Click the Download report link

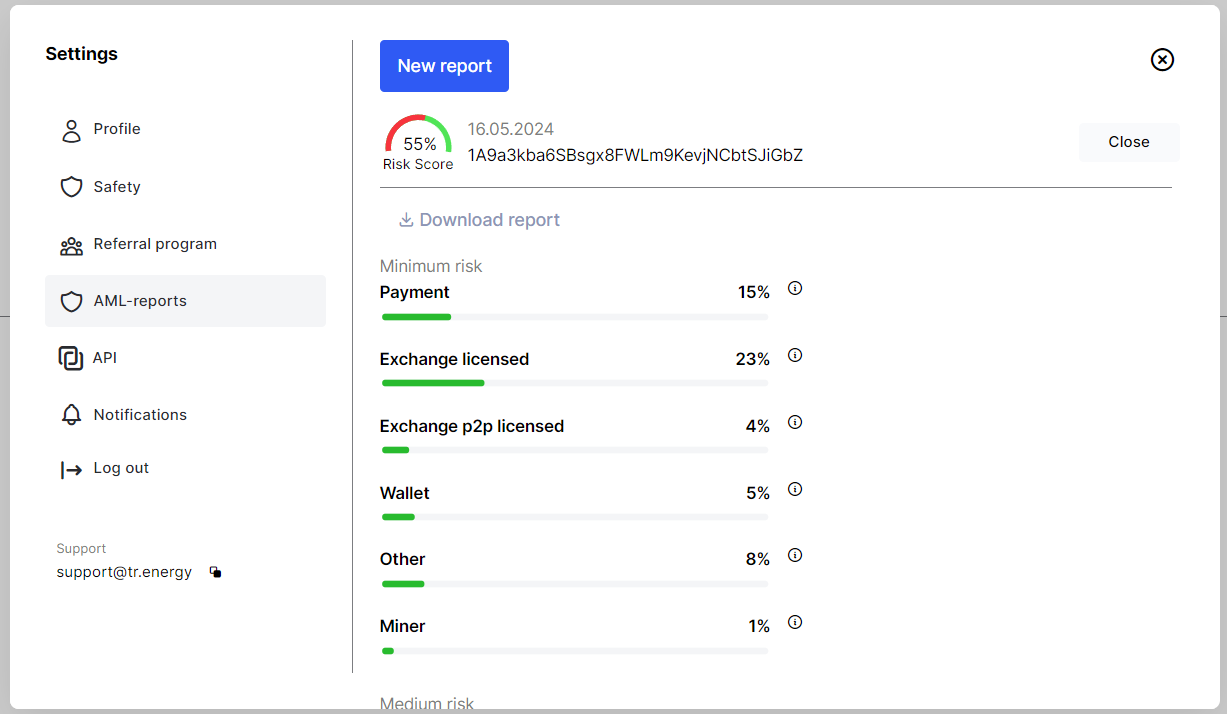[x=489, y=219]
